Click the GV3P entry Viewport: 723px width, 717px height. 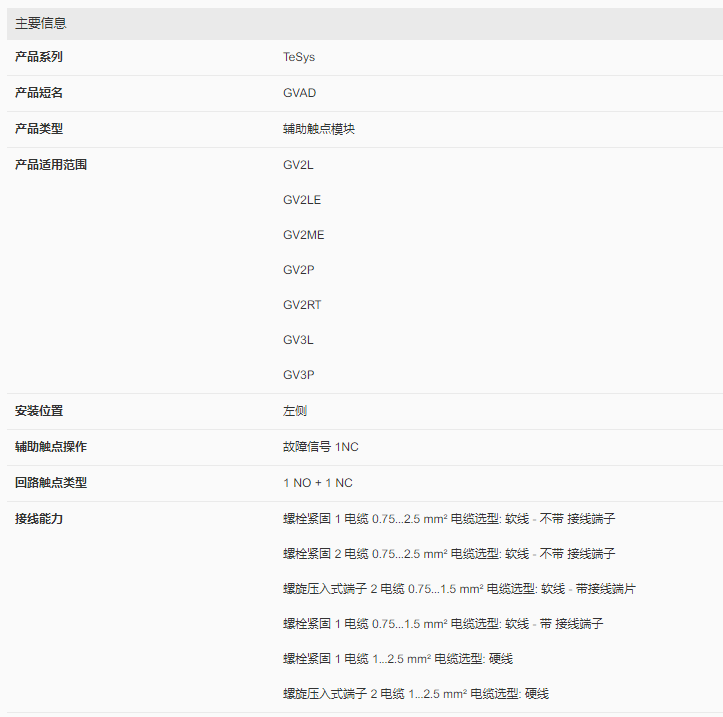pos(298,375)
